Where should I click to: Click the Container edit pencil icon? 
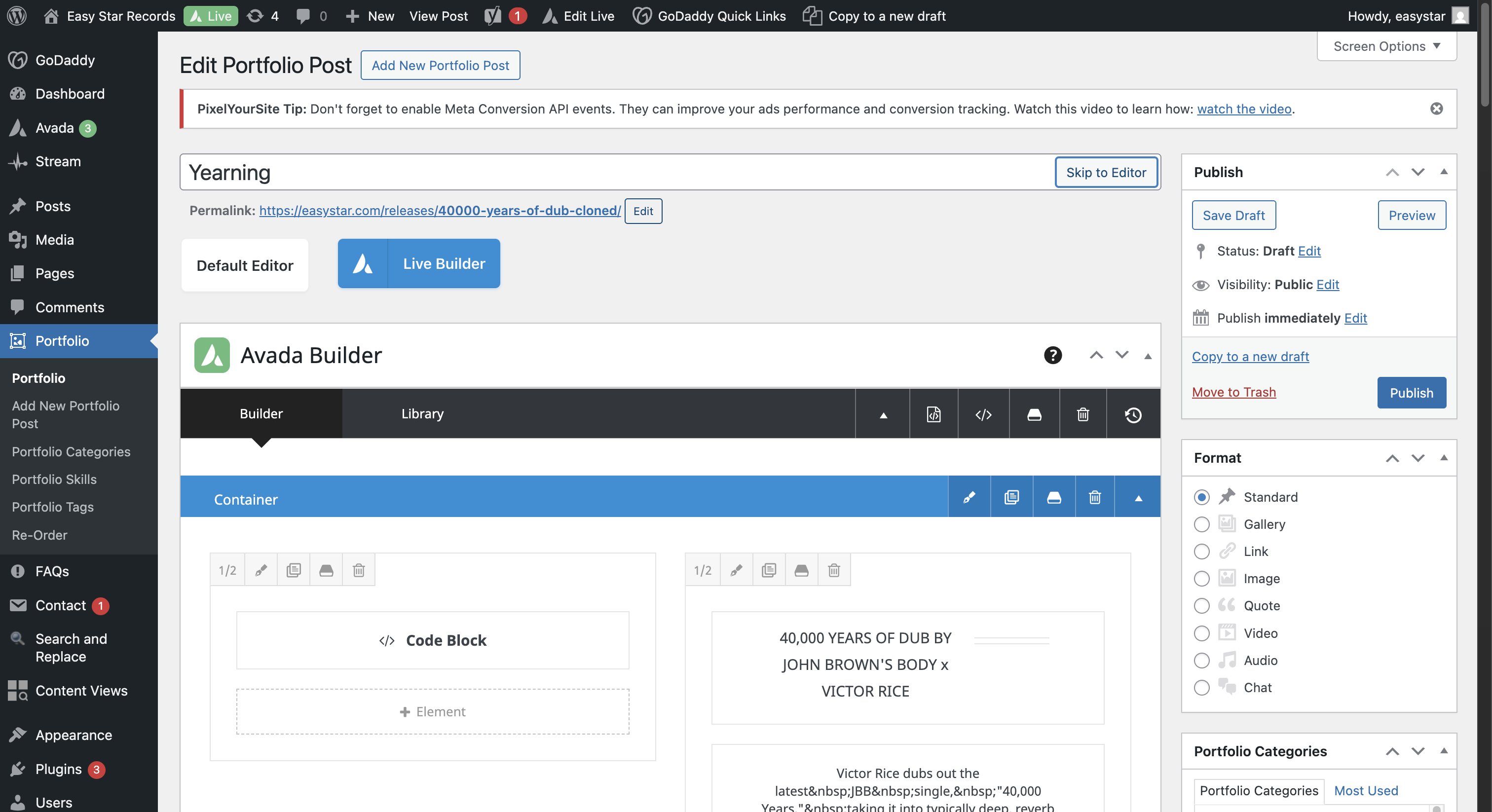[x=969, y=497]
